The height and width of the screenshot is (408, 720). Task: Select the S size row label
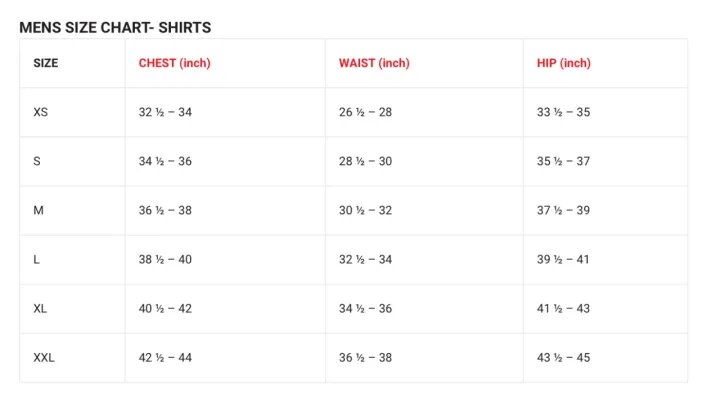(37, 161)
